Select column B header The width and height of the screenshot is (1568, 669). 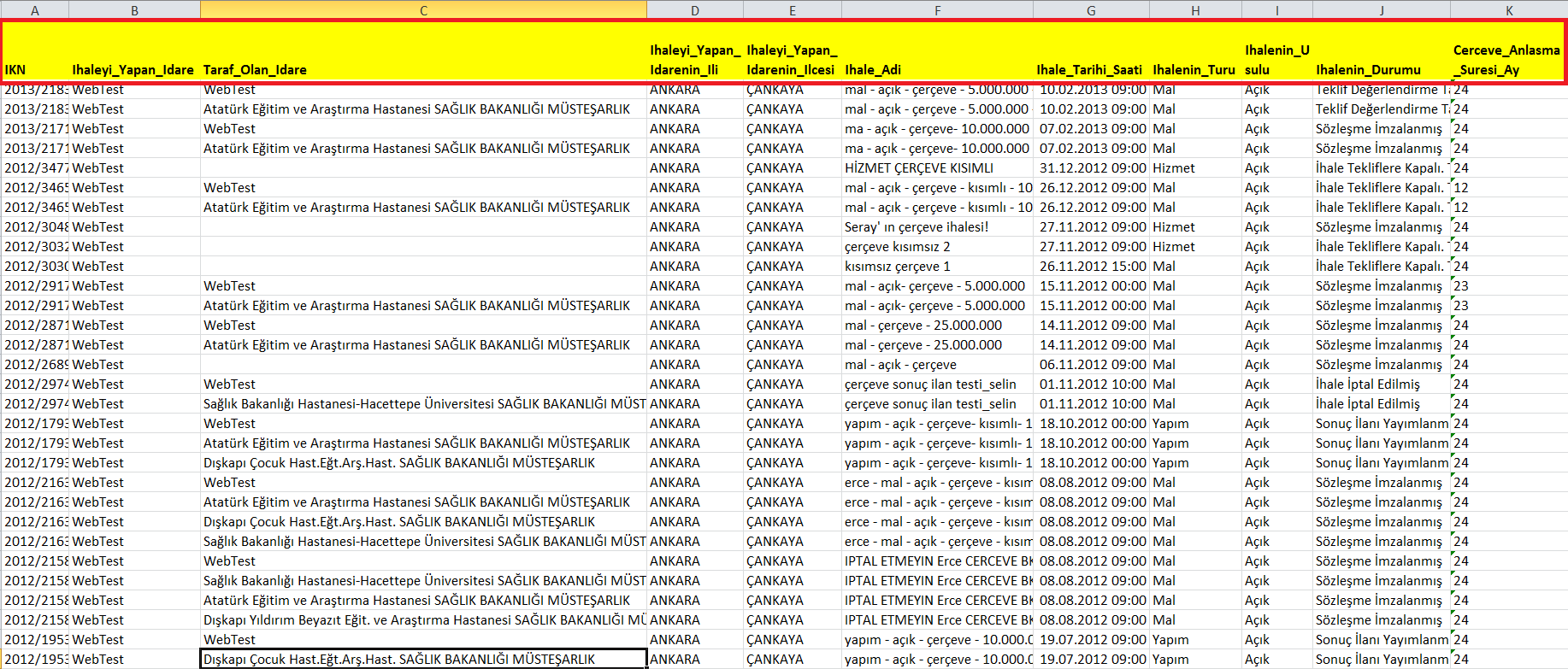(x=134, y=9)
